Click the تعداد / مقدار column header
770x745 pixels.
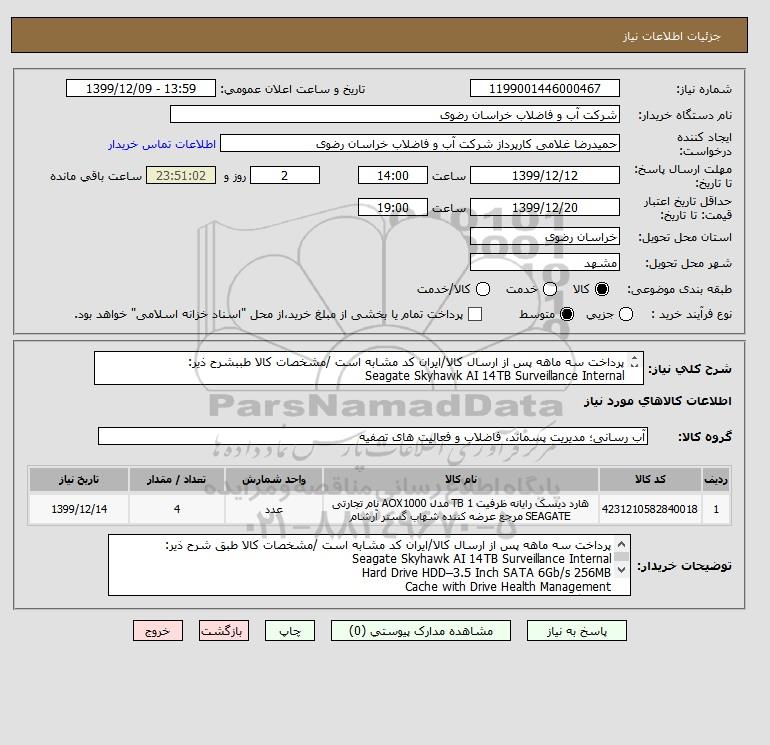pos(177,479)
